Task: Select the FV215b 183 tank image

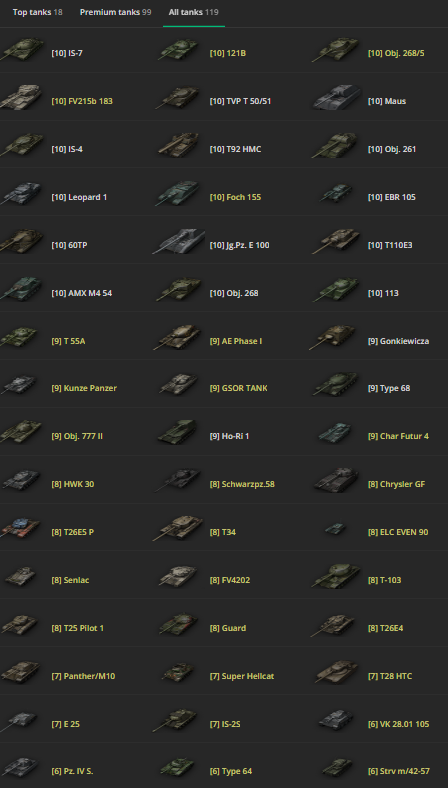Action: (x=21, y=97)
